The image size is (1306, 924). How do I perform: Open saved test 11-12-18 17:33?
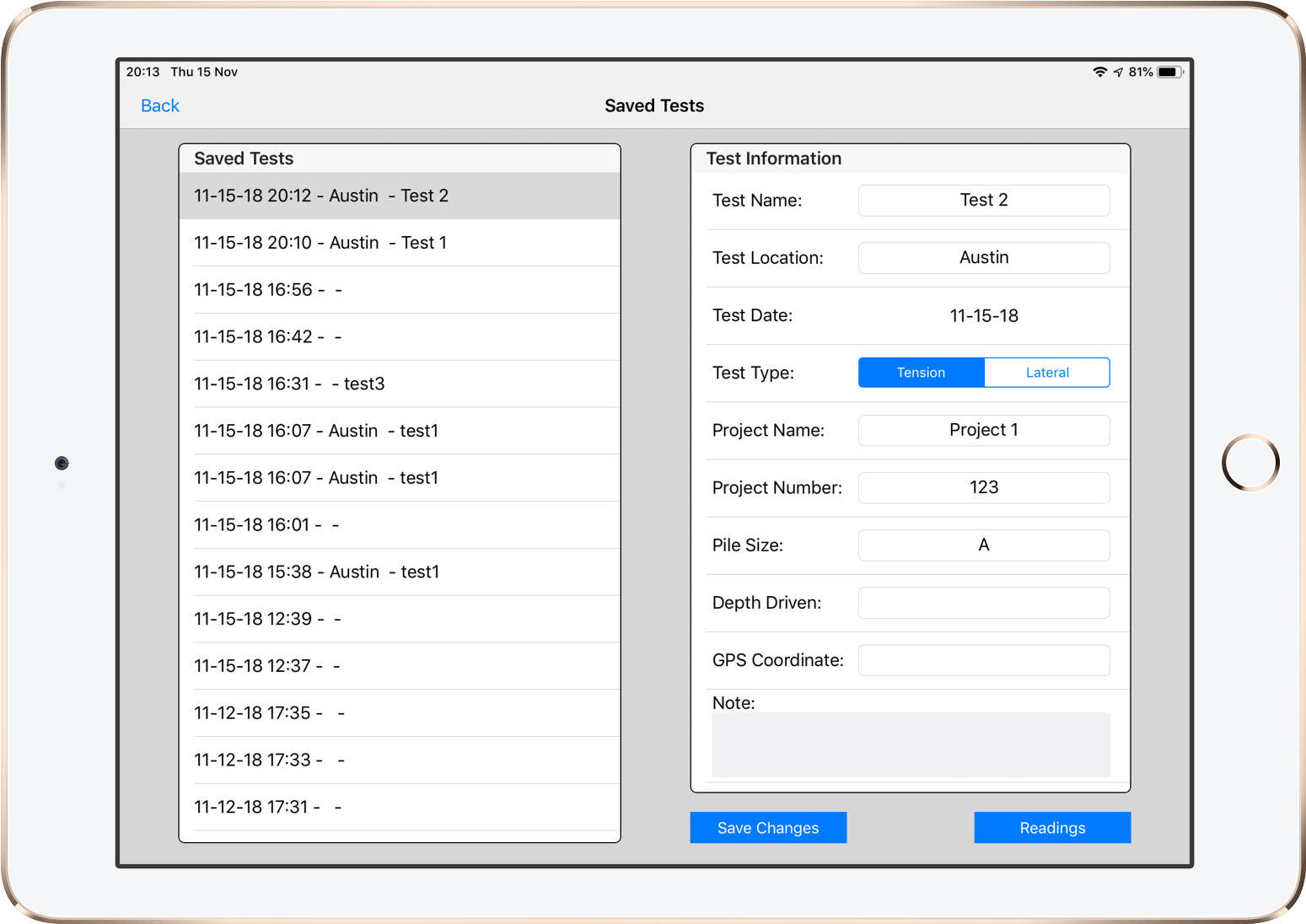(x=400, y=760)
